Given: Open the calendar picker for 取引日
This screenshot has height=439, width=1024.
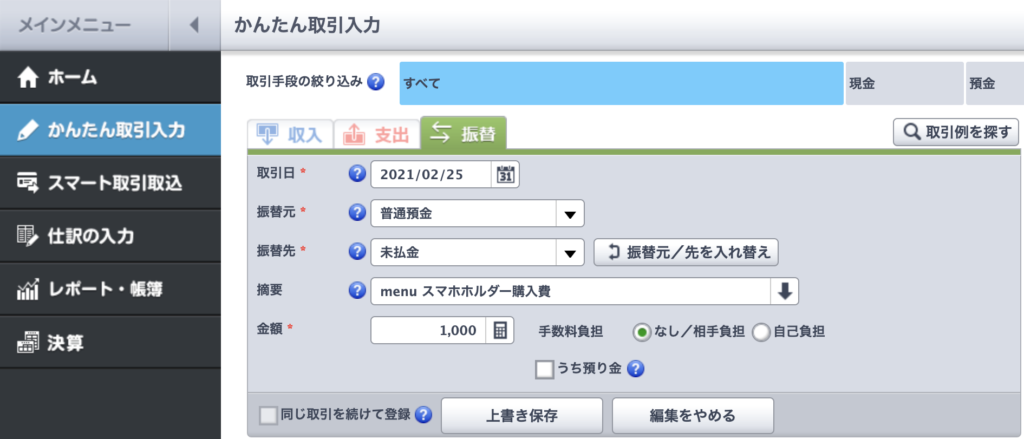Looking at the screenshot, I should 505,174.
